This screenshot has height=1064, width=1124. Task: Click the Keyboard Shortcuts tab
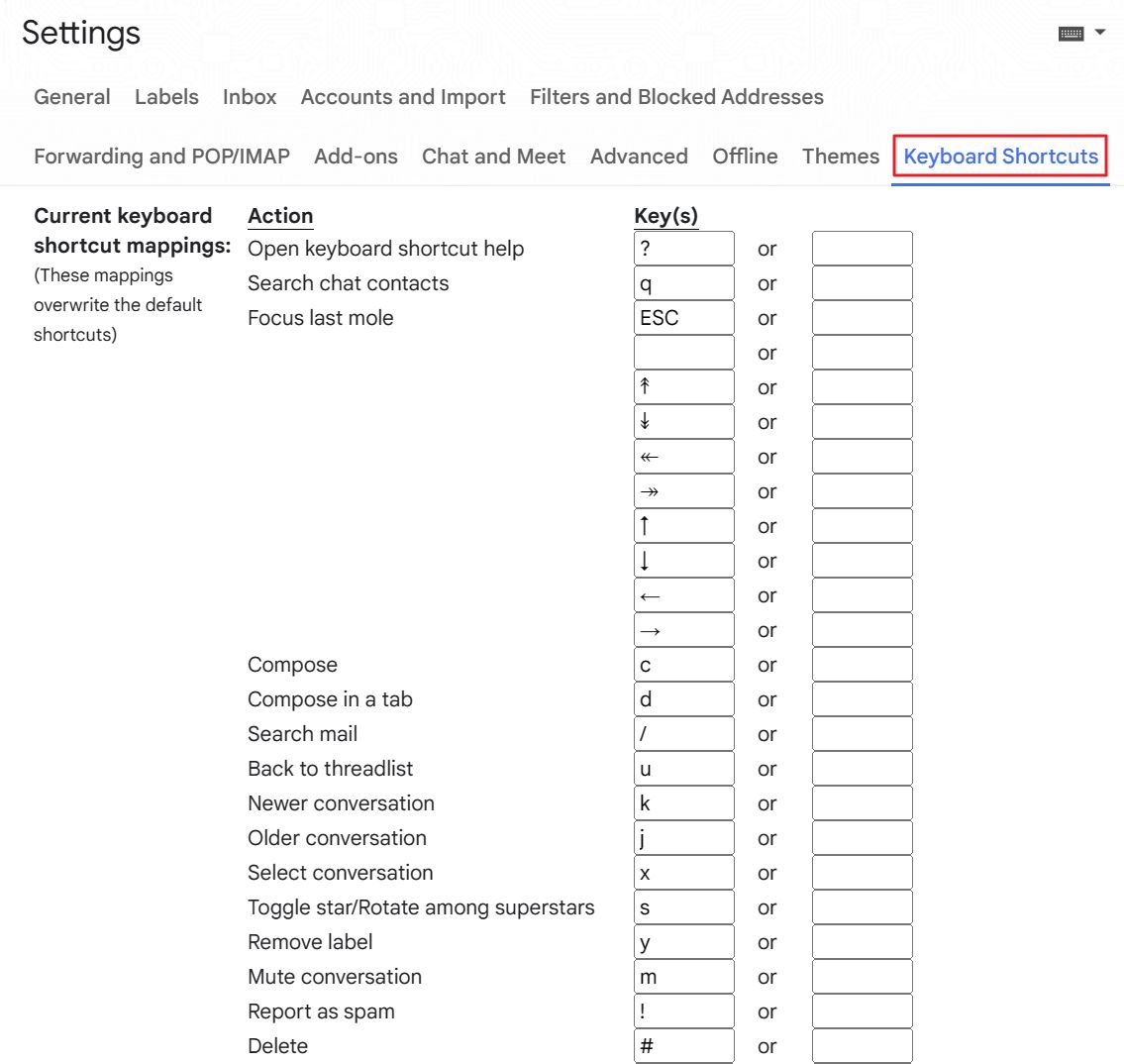tap(1000, 157)
